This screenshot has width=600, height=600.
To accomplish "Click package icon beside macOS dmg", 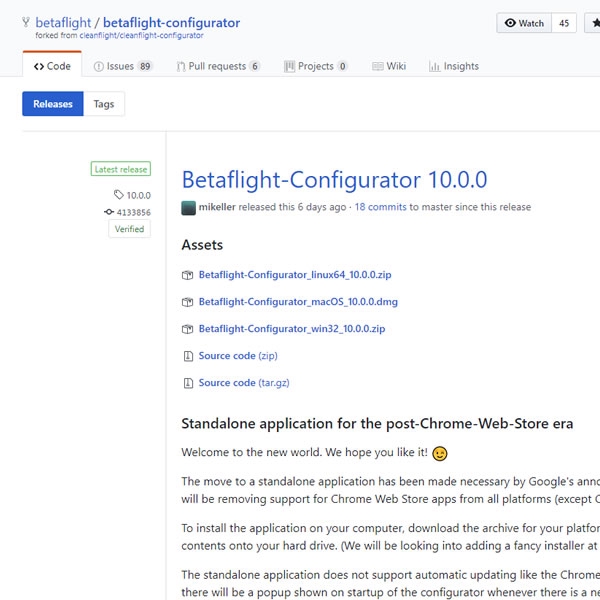I will pyautogui.click(x=188, y=302).
